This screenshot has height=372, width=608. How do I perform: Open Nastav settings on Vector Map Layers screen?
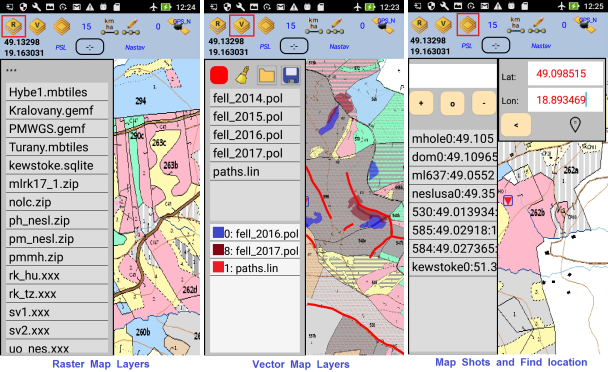point(339,47)
